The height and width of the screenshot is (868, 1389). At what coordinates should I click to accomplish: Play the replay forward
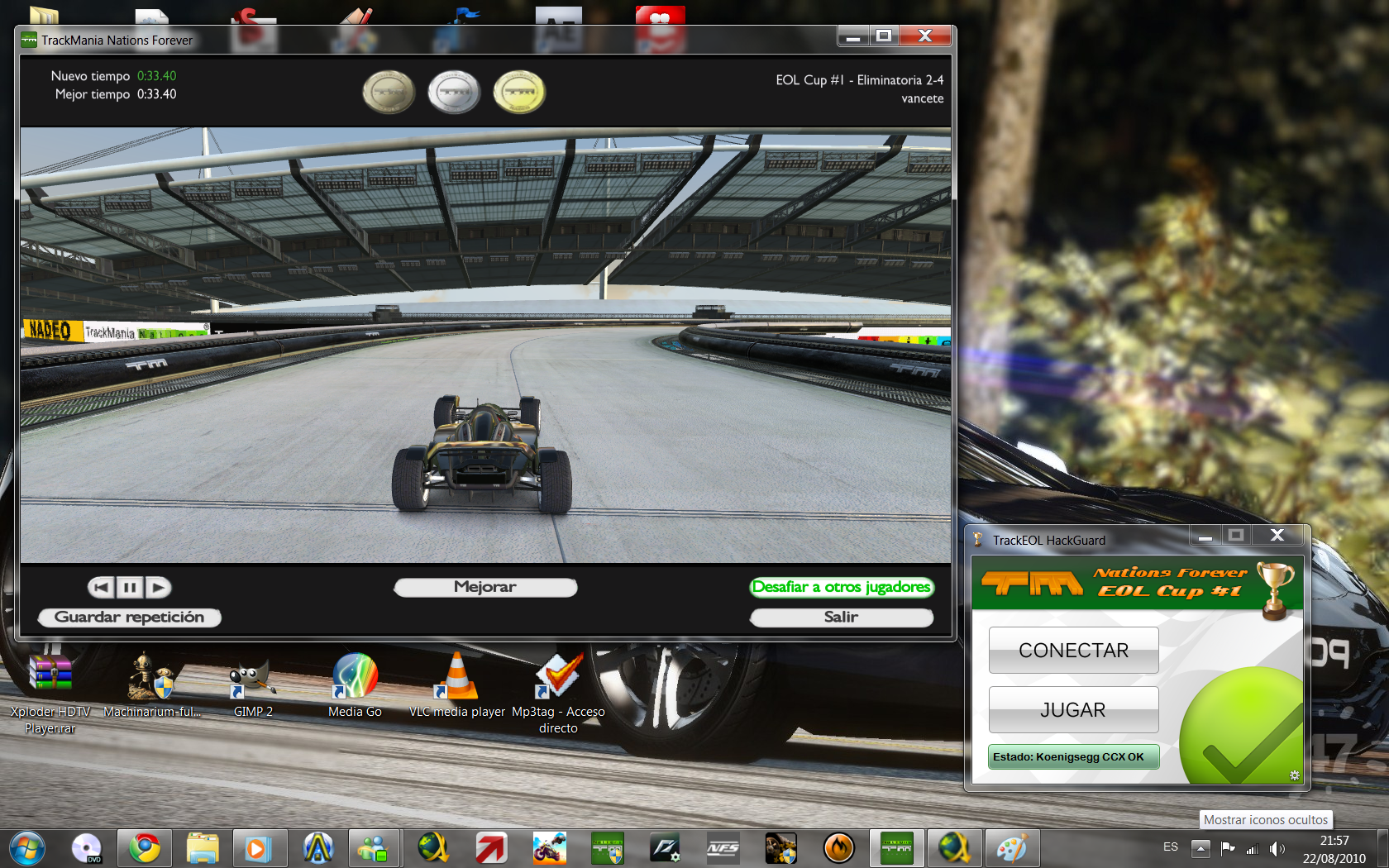pyautogui.click(x=159, y=588)
